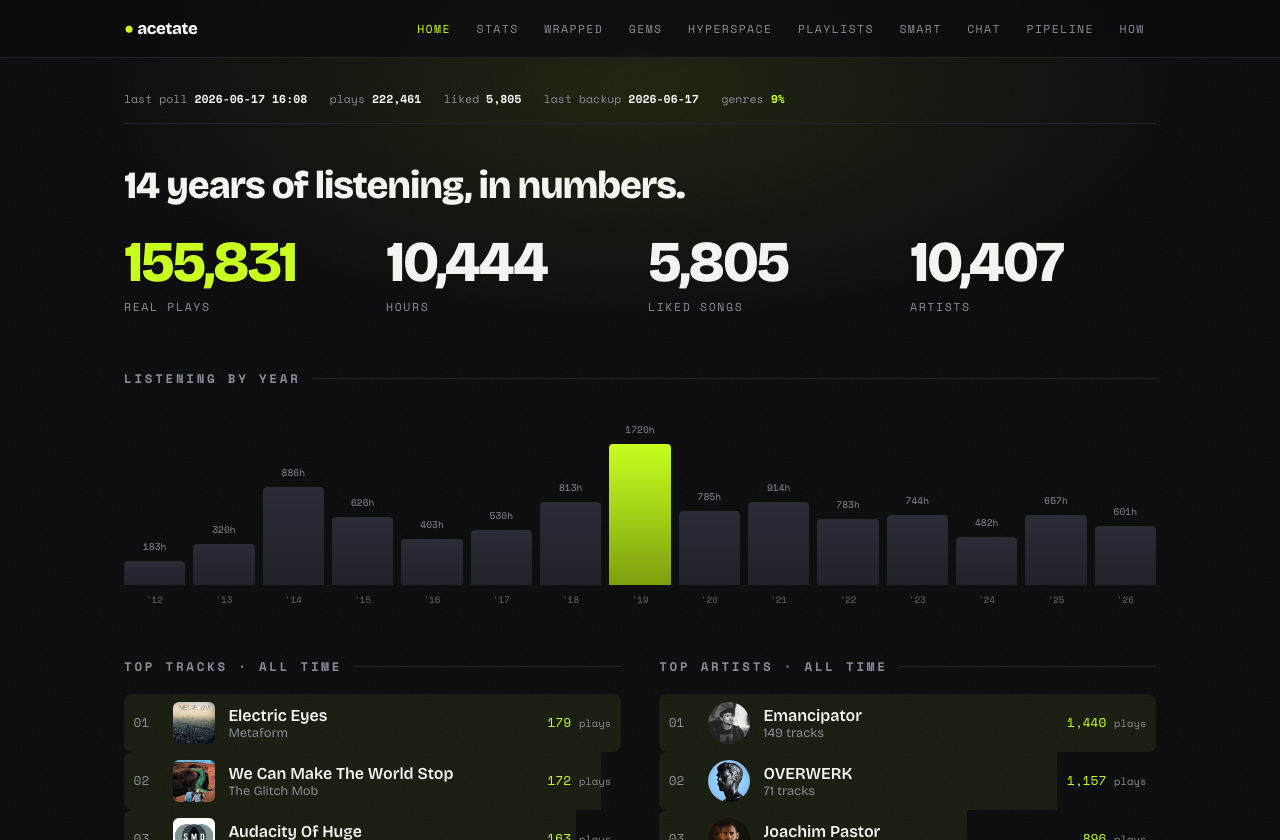The image size is (1280, 840).
Task: Click the 10,444 hours figure
Action: 466,263
